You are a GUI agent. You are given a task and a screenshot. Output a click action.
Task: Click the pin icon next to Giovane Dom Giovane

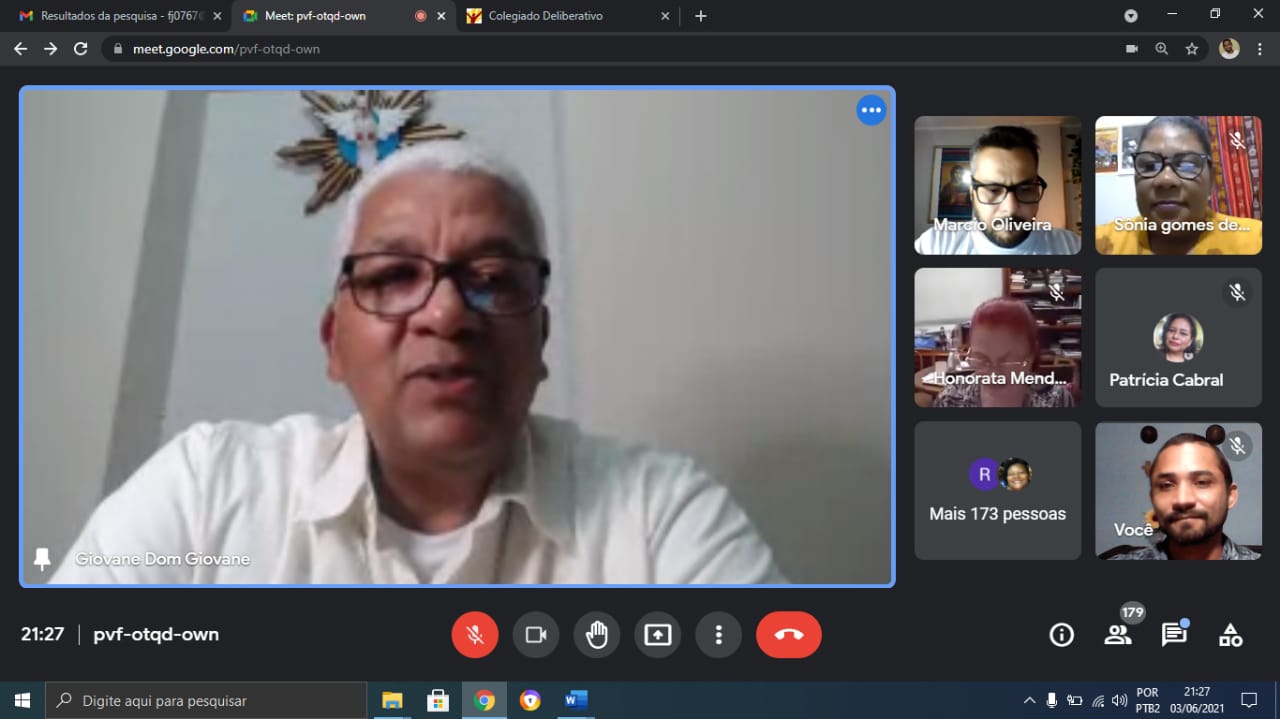tap(42, 558)
